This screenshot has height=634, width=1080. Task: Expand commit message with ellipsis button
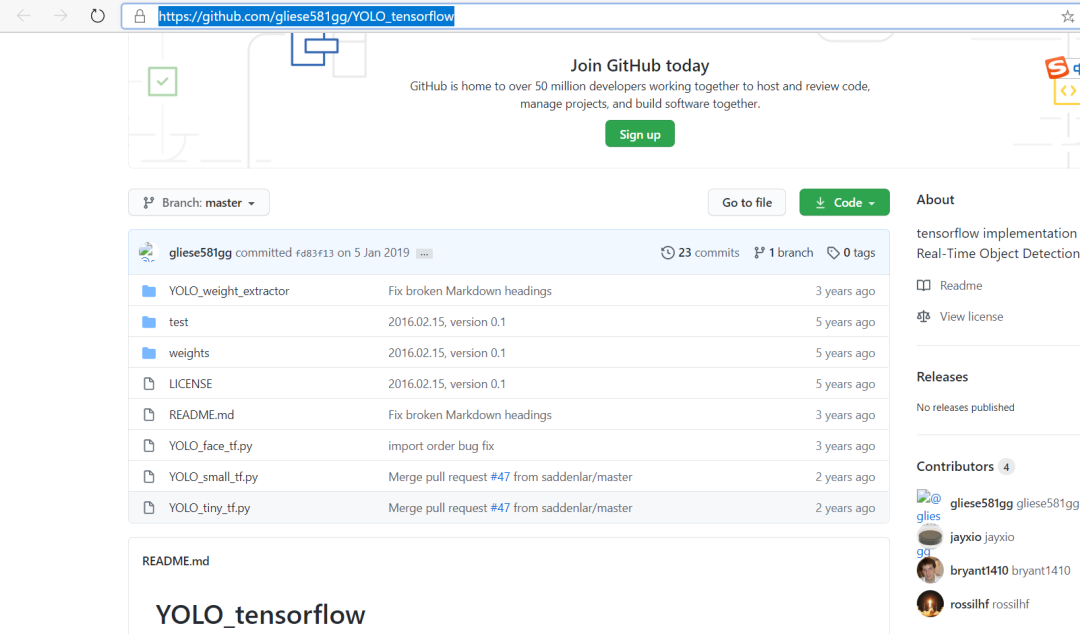(424, 254)
